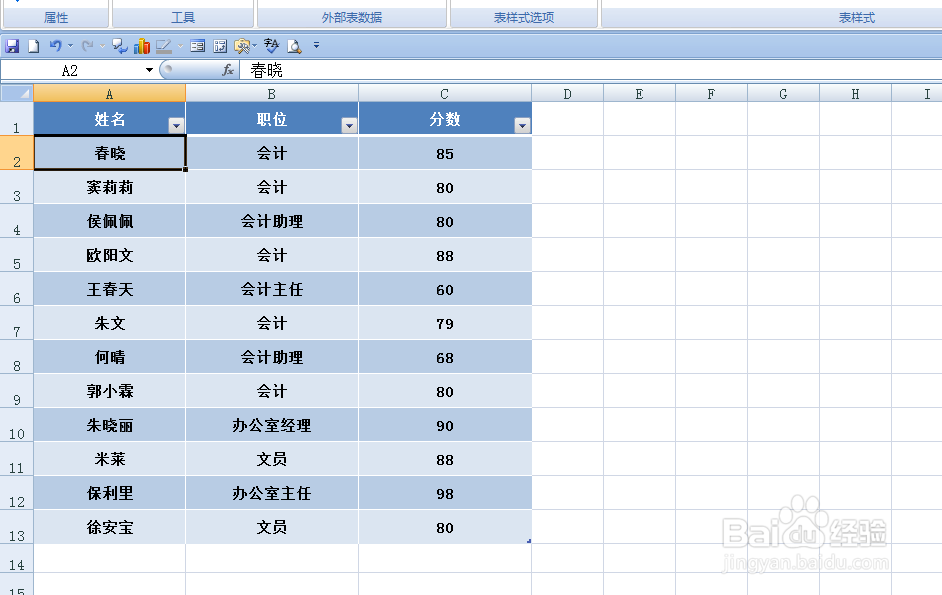
Task: Open the 外部表数据 ribbon group
Action: coord(352,17)
